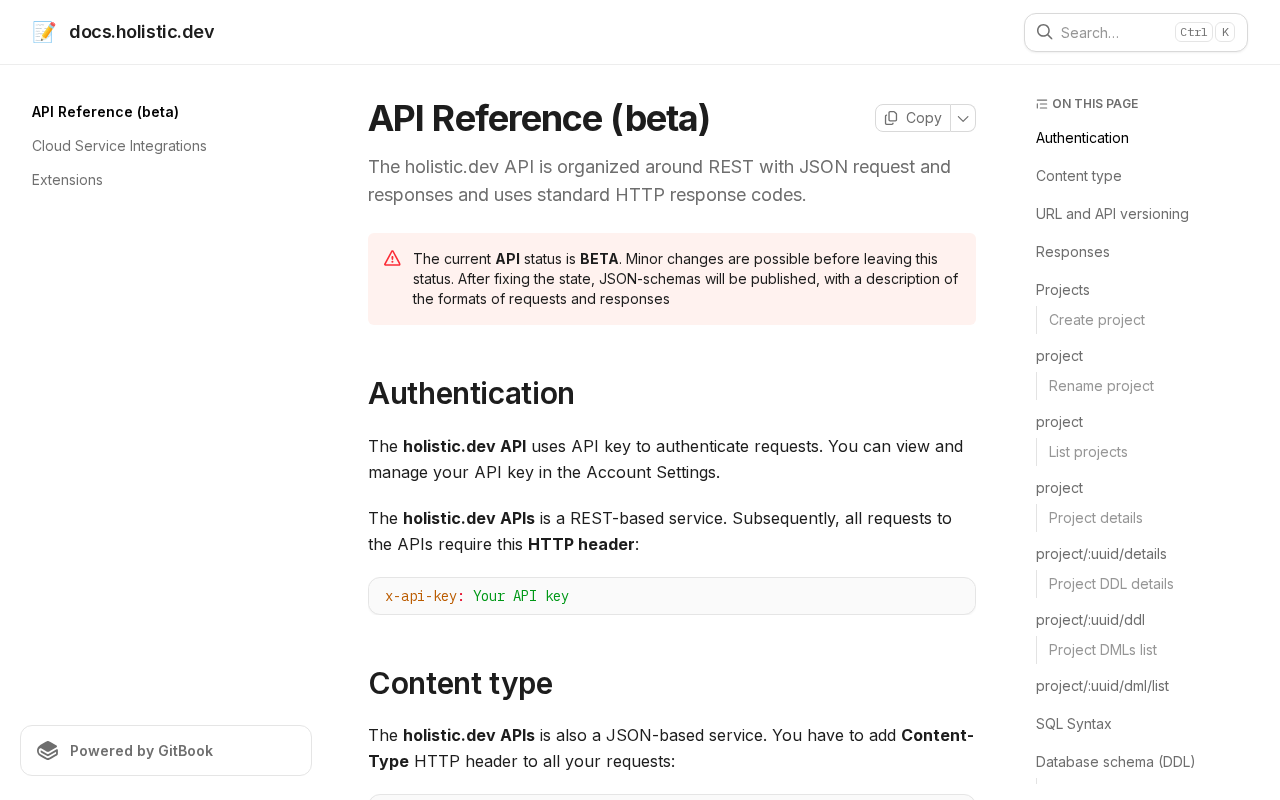Image resolution: width=1280 pixels, height=800 pixels.
Task: Navigate to the Extensions page
Action: (x=67, y=180)
